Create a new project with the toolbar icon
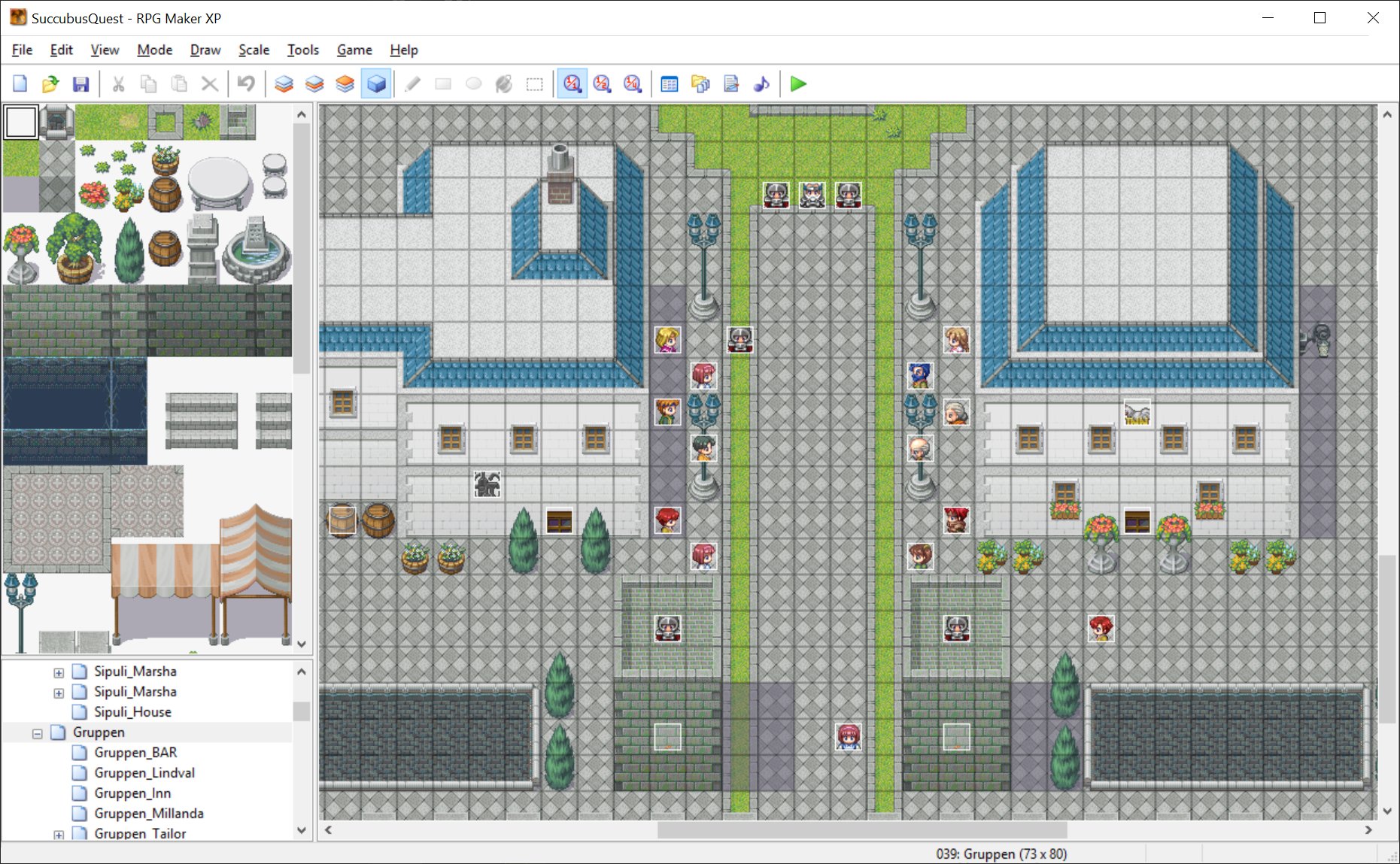The width and height of the screenshot is (1400, 864). 20,83
